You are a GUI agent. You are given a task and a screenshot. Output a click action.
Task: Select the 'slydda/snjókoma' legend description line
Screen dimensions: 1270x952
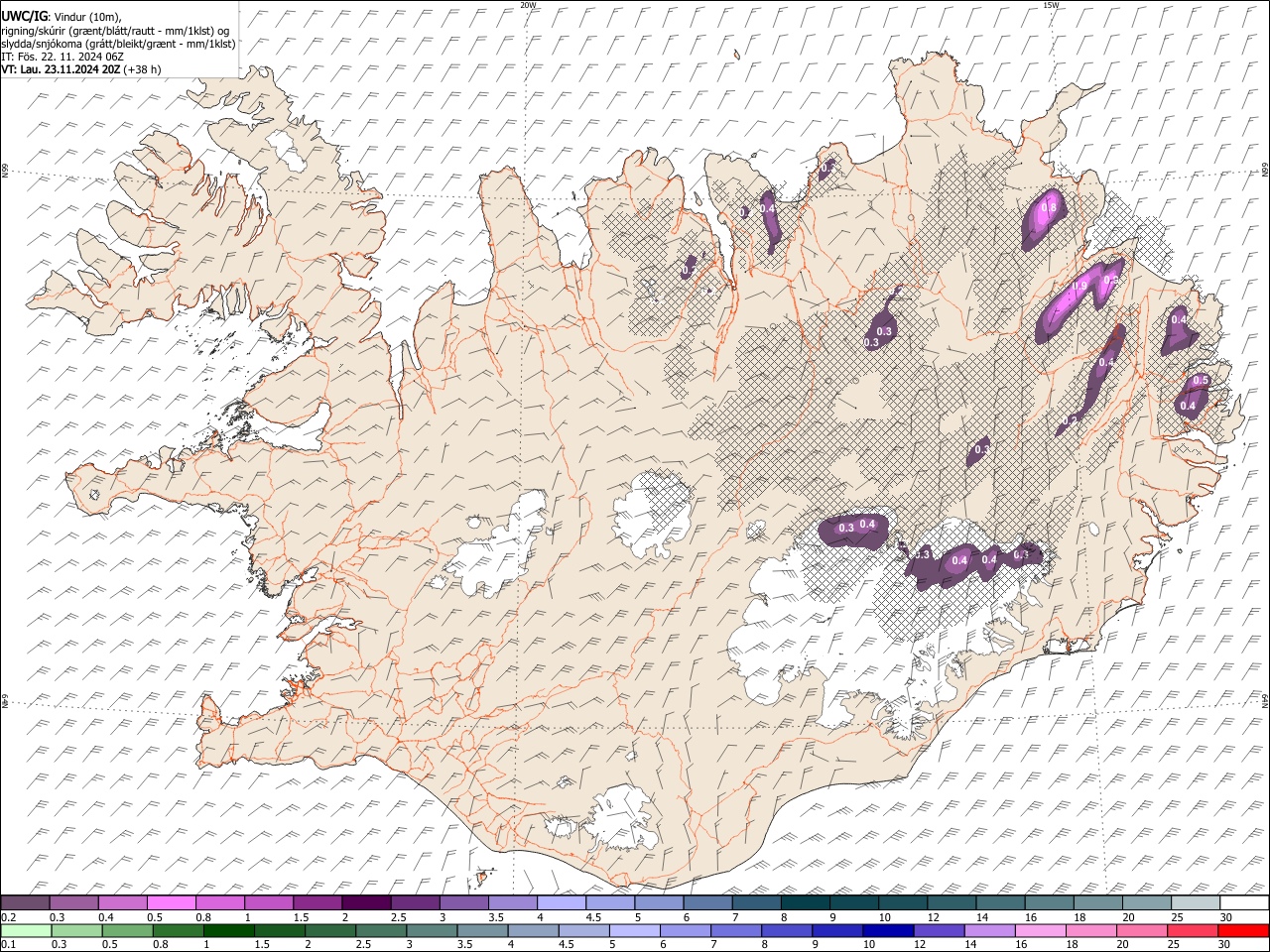point(118,43)
